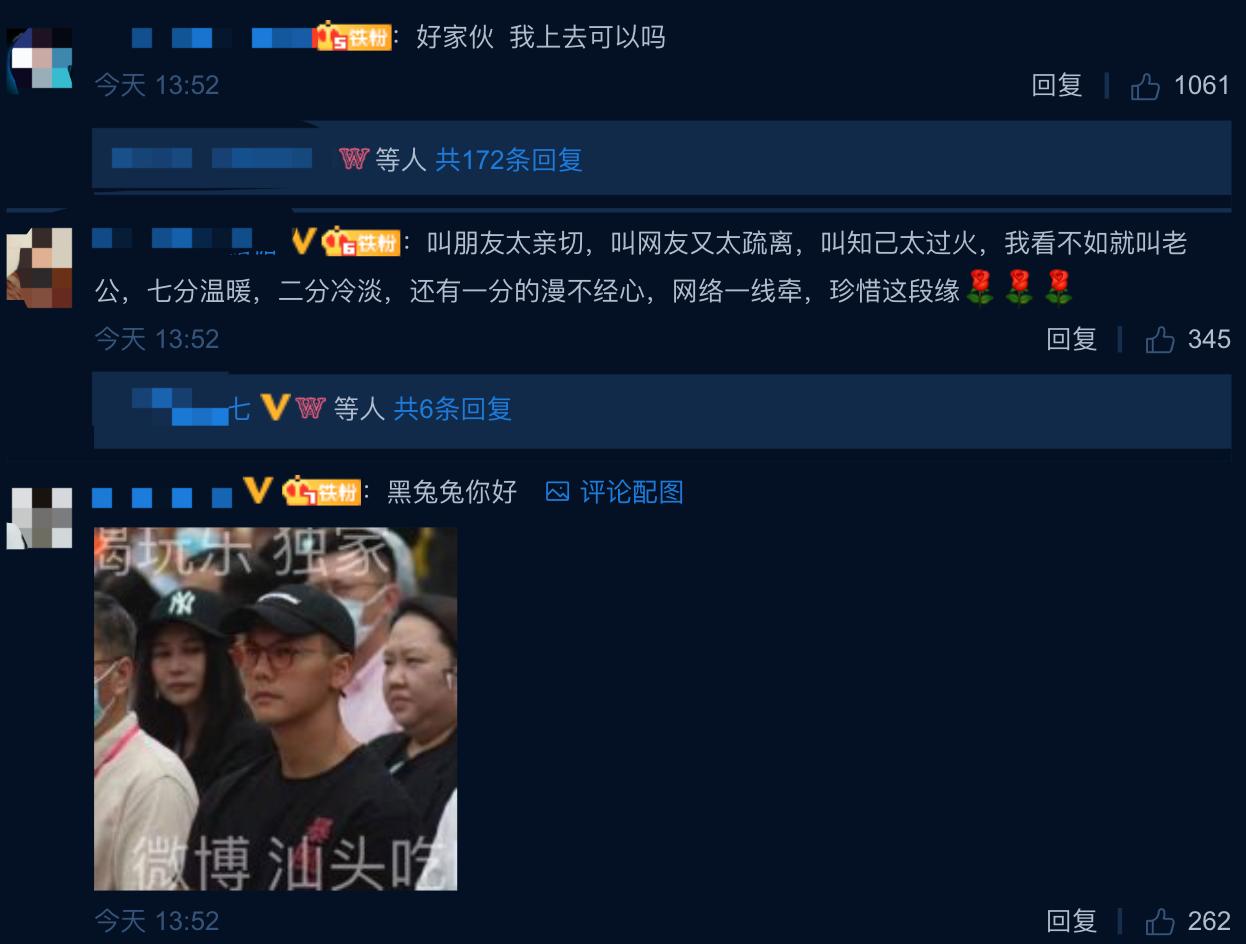Like the comment with 345 likes

point(1160,340)
